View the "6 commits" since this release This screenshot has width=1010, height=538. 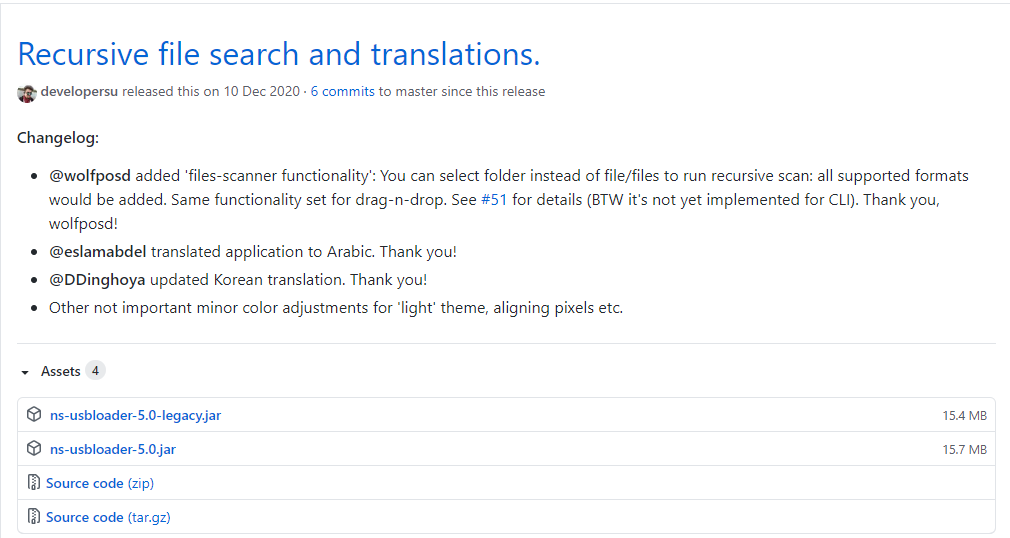coord(342,92)
